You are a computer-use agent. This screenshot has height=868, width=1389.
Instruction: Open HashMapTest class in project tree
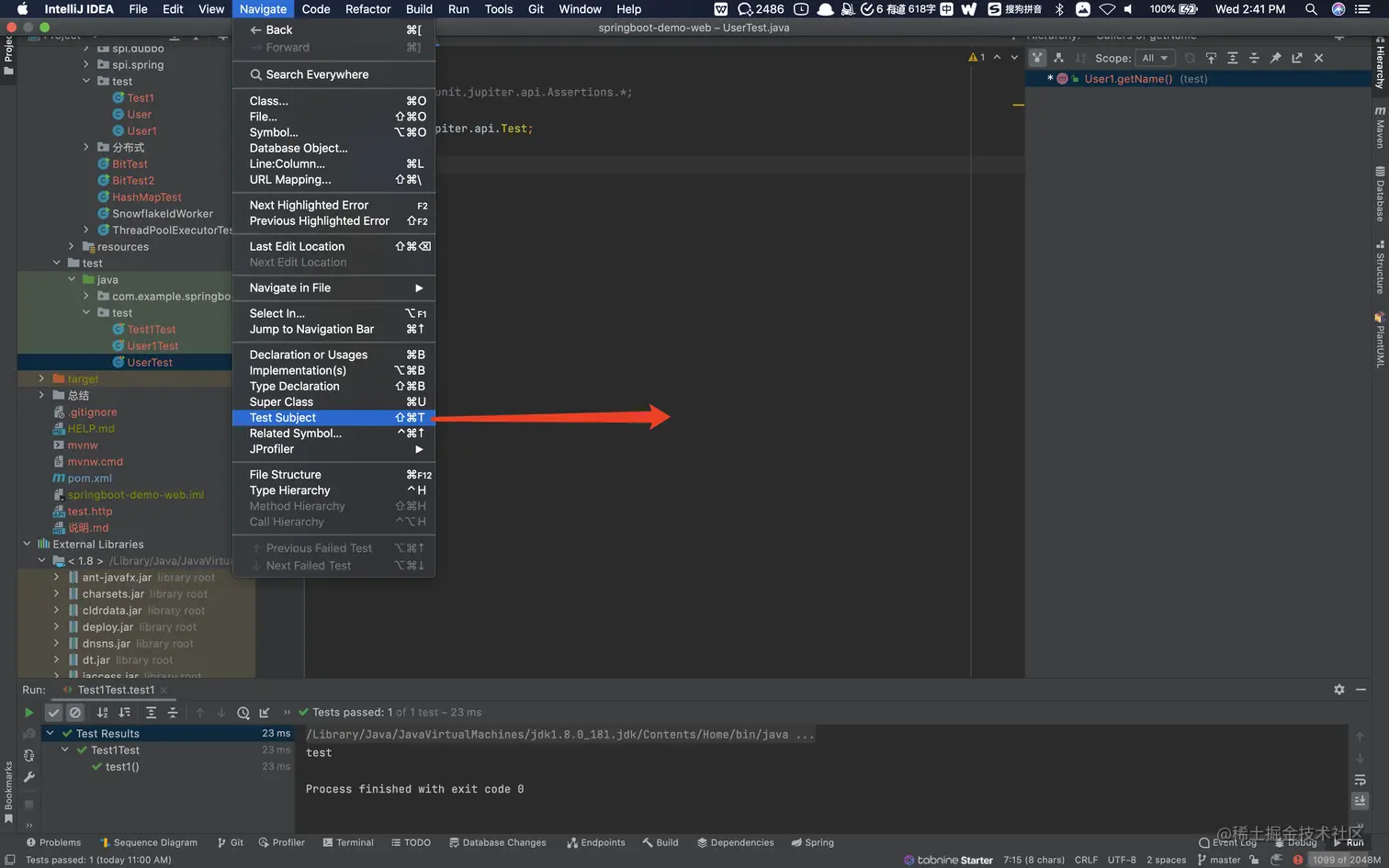(x=147, y=197)
